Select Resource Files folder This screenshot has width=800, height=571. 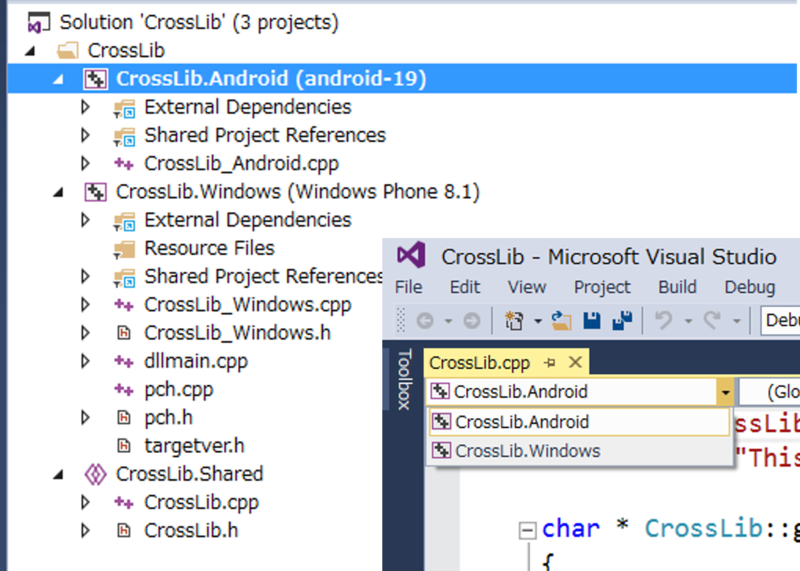(209, 248)
